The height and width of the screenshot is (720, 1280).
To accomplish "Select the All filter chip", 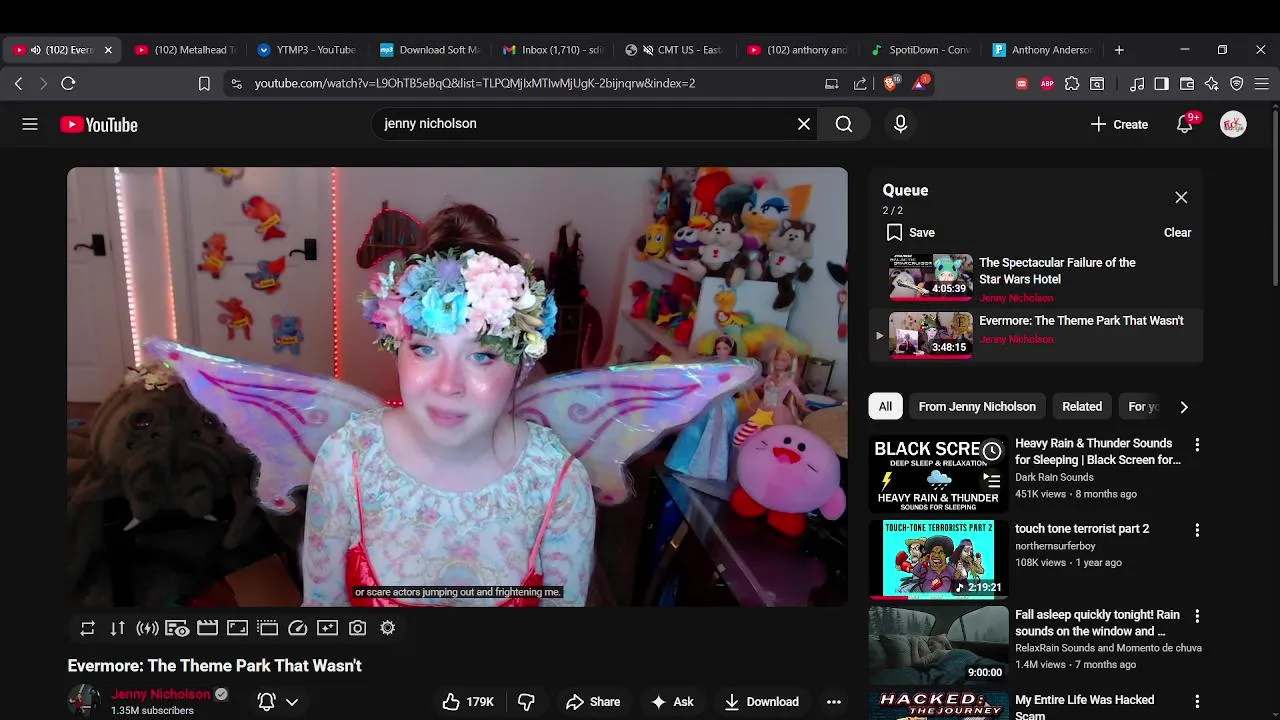I will point(885,407).
